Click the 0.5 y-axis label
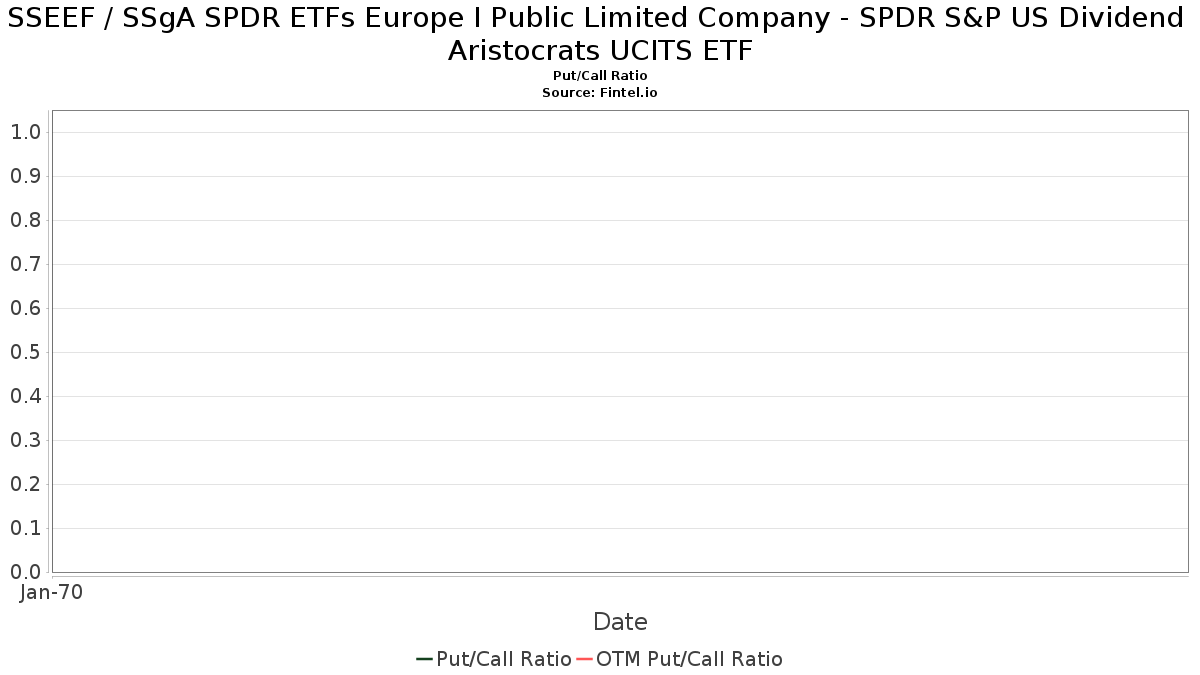Viewport: 1200px width, 675px height. [25, 352]
